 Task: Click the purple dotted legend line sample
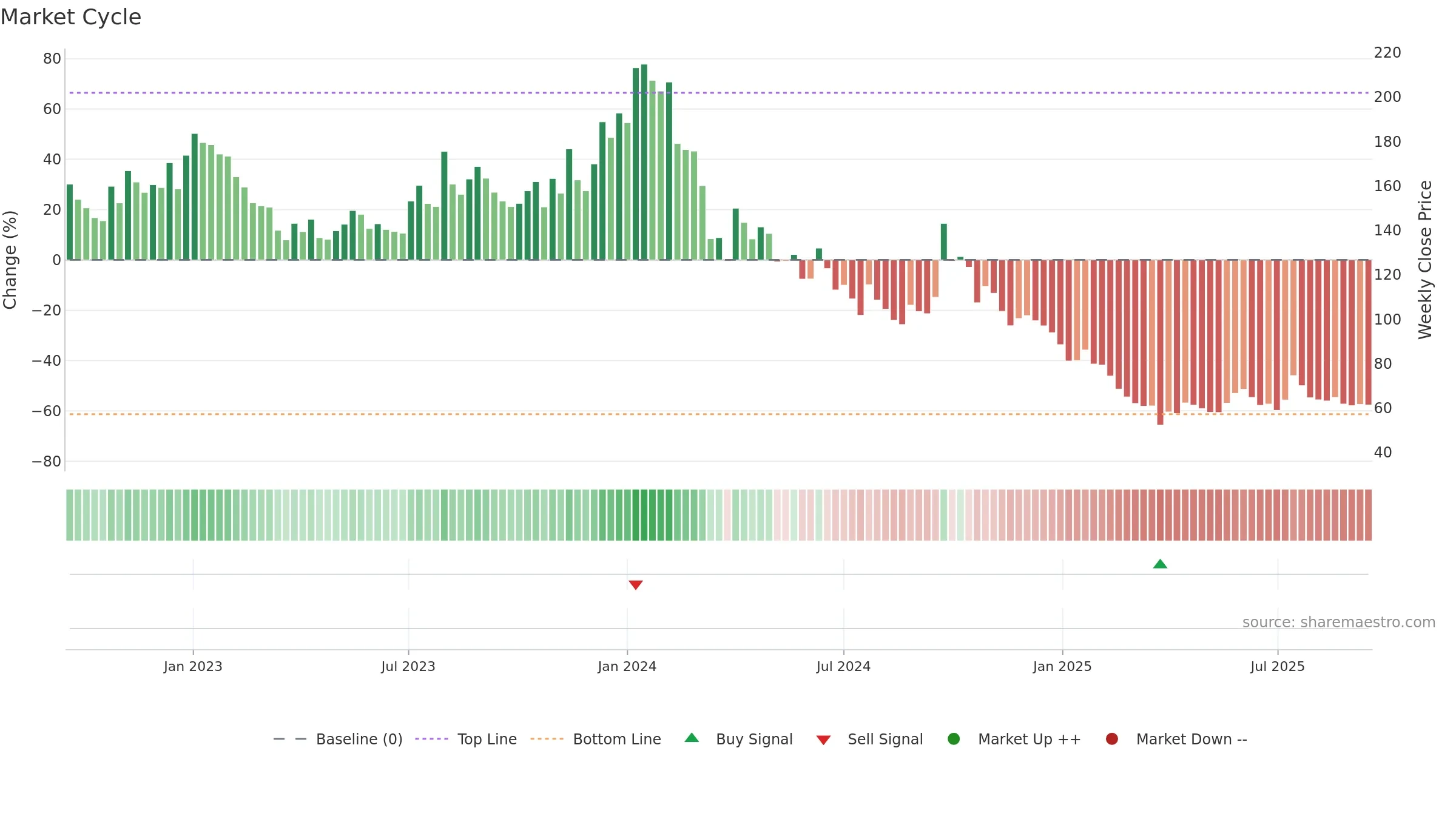(431, 739)
